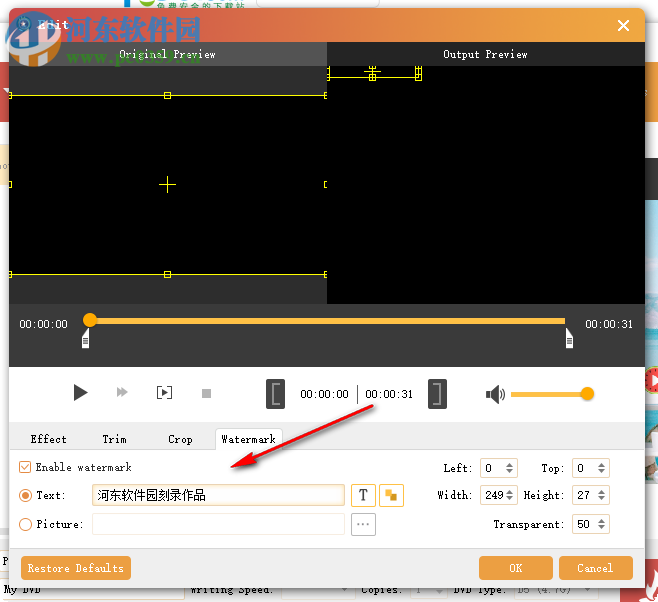Click the Restore Defaults button
The width and height of the screenshot is (658, 602).
click(x=76, y=568)
